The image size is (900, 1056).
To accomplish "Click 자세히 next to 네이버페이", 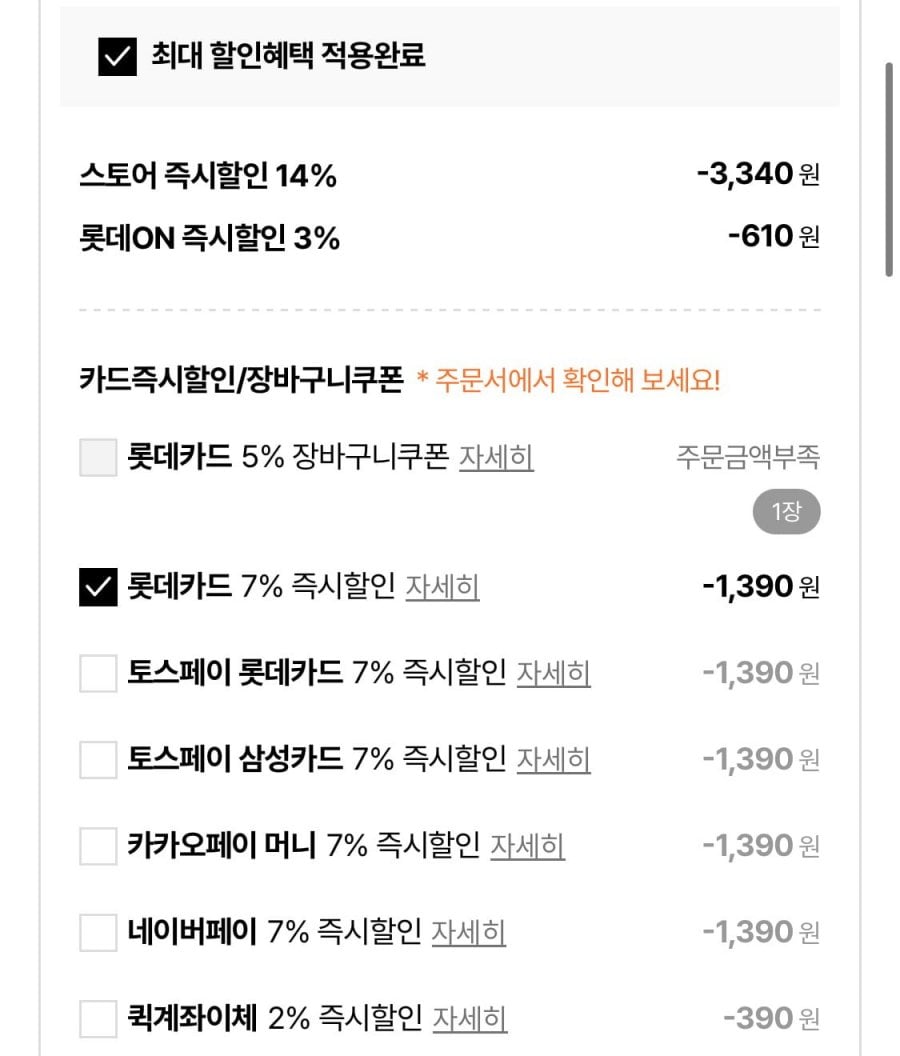I will pos(468,933).
